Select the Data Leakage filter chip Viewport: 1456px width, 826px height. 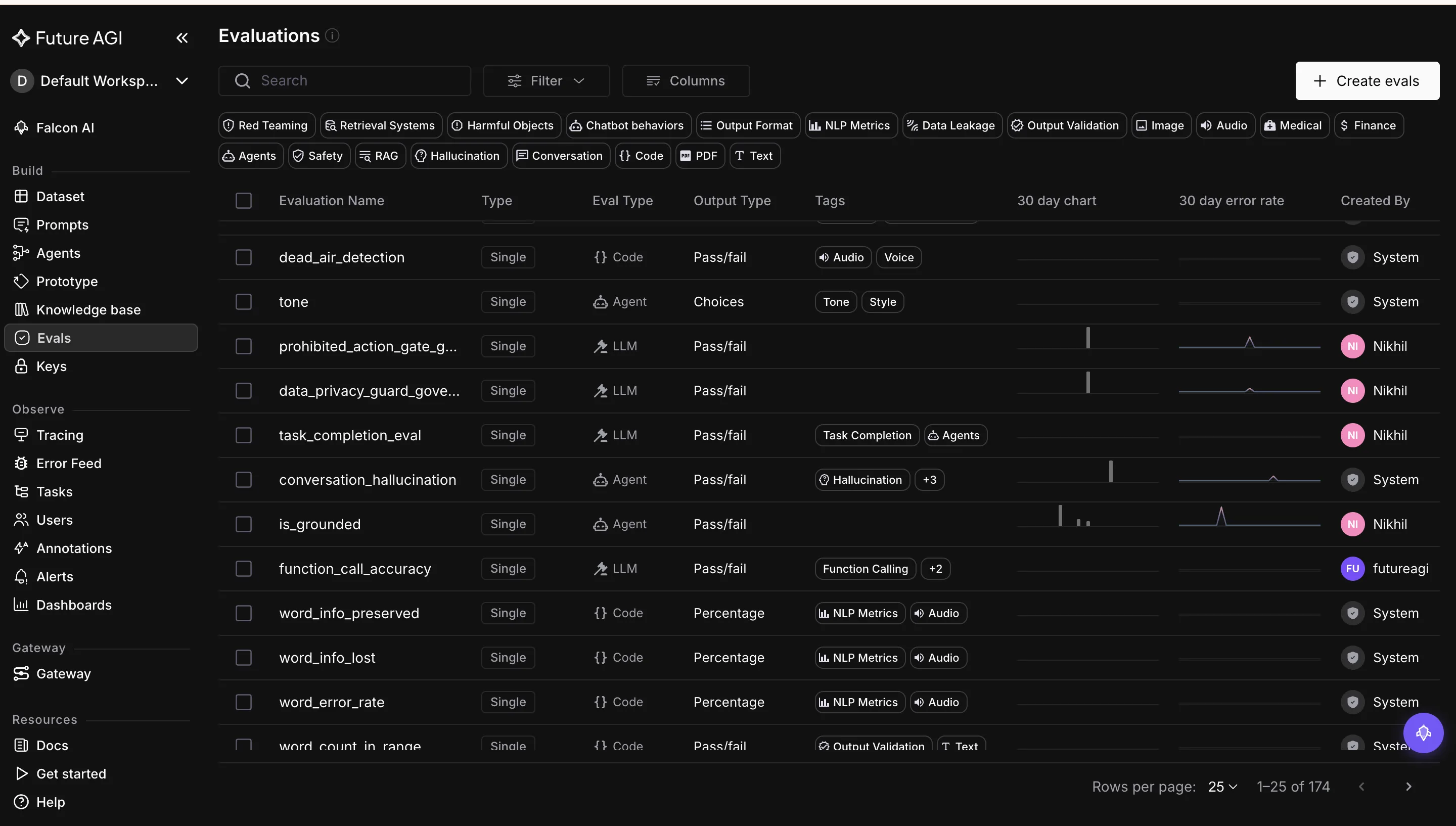tap(952, 125)
